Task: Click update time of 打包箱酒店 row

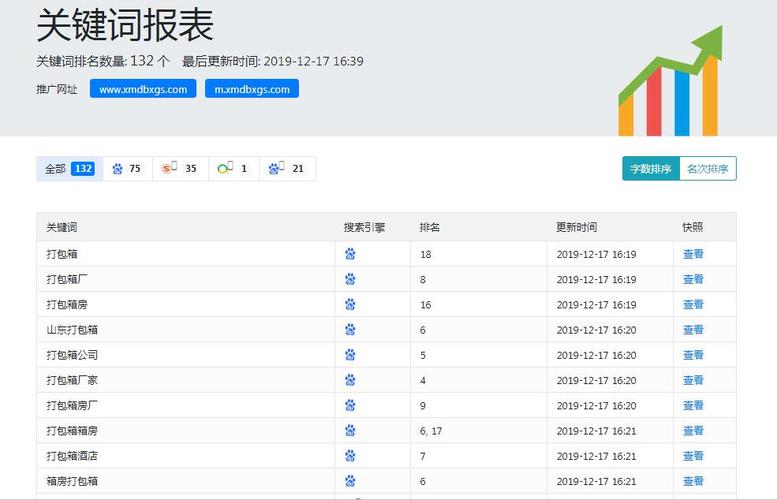Action: pos(596,456)
